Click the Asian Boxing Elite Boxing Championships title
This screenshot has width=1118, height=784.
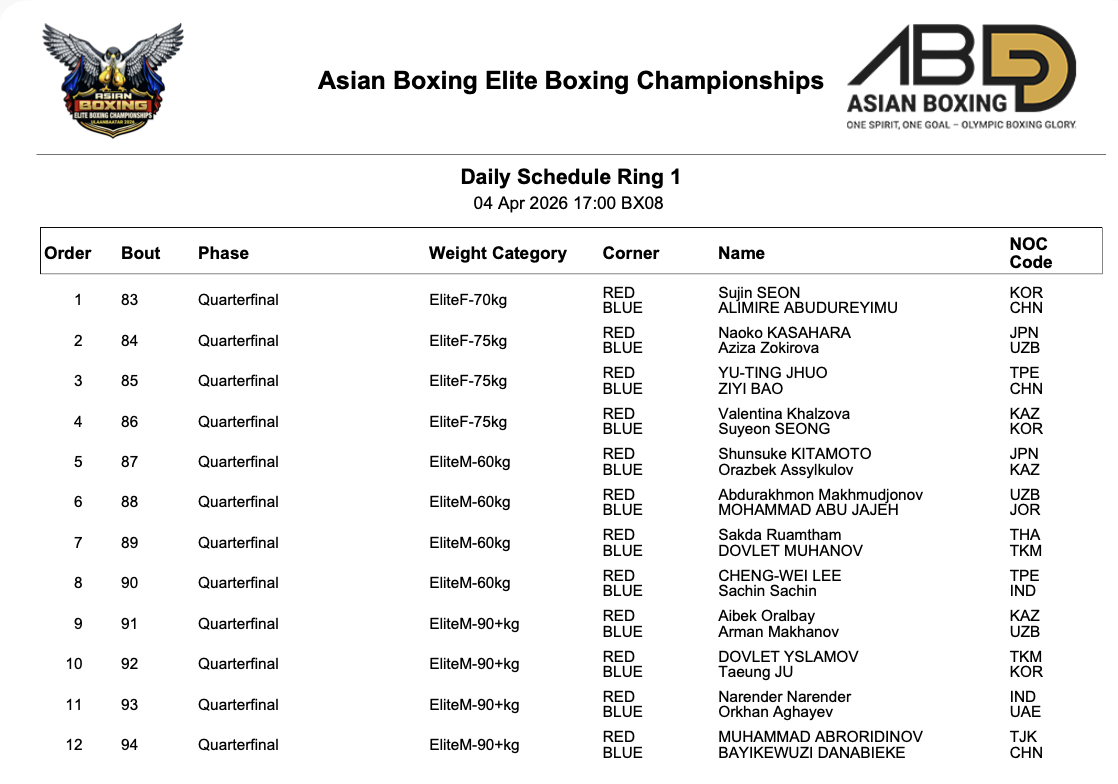(x=570, y=81)
